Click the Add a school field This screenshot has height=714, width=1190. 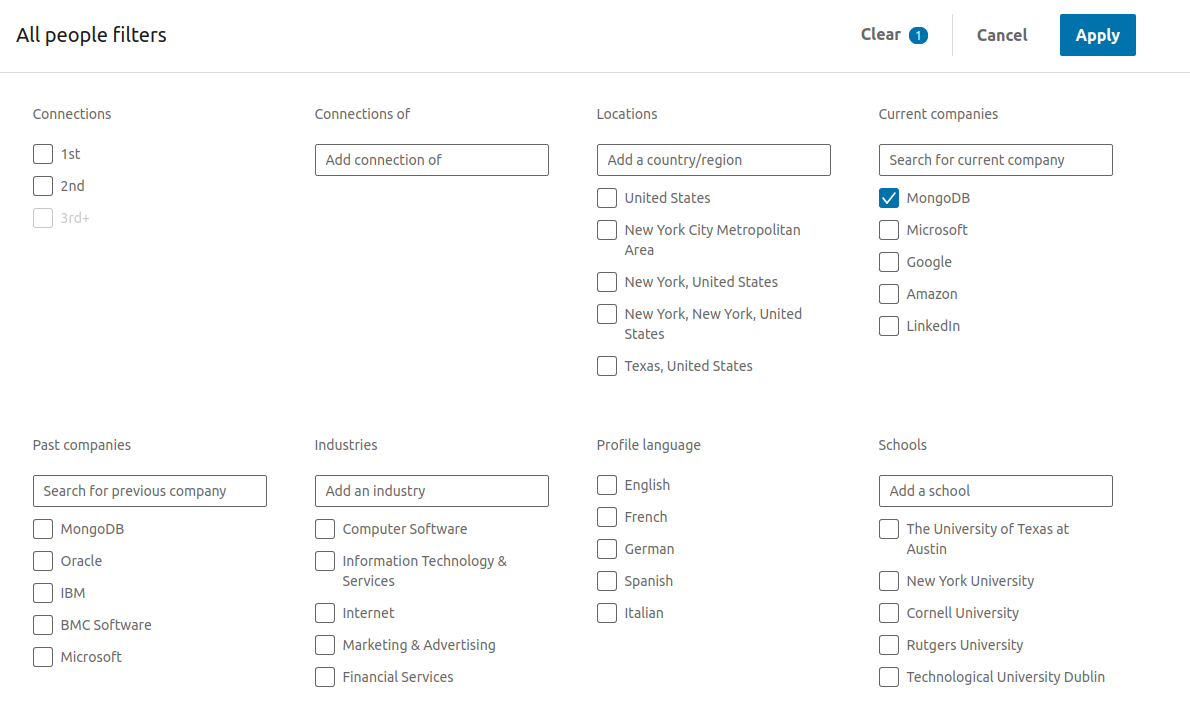pos(995,491)
